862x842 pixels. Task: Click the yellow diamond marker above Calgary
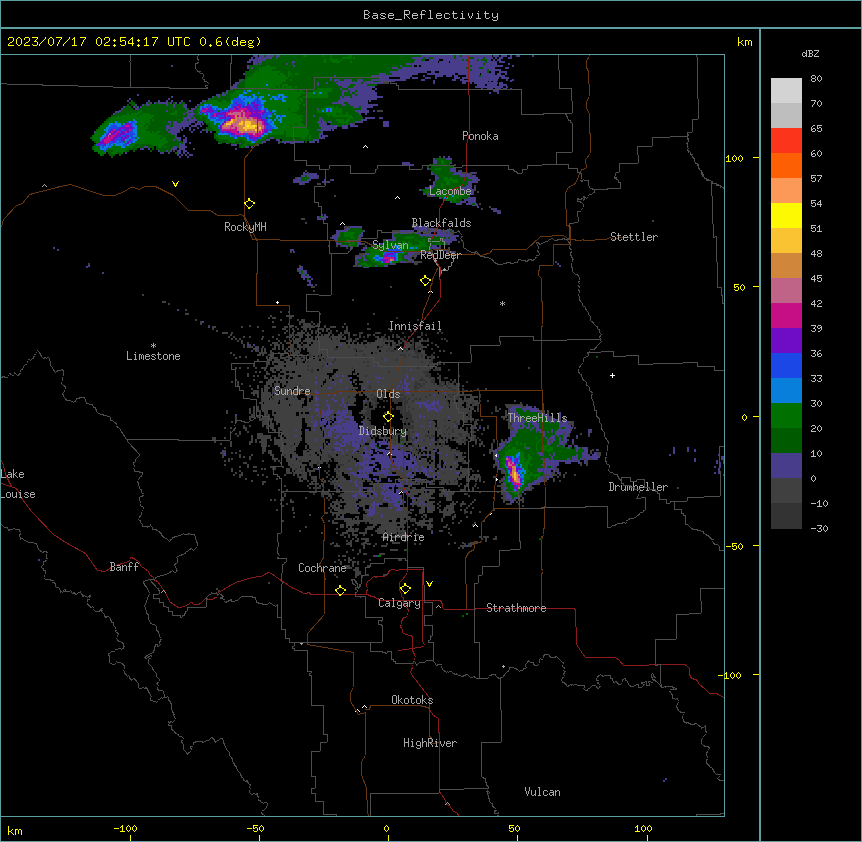coord(405,589)
